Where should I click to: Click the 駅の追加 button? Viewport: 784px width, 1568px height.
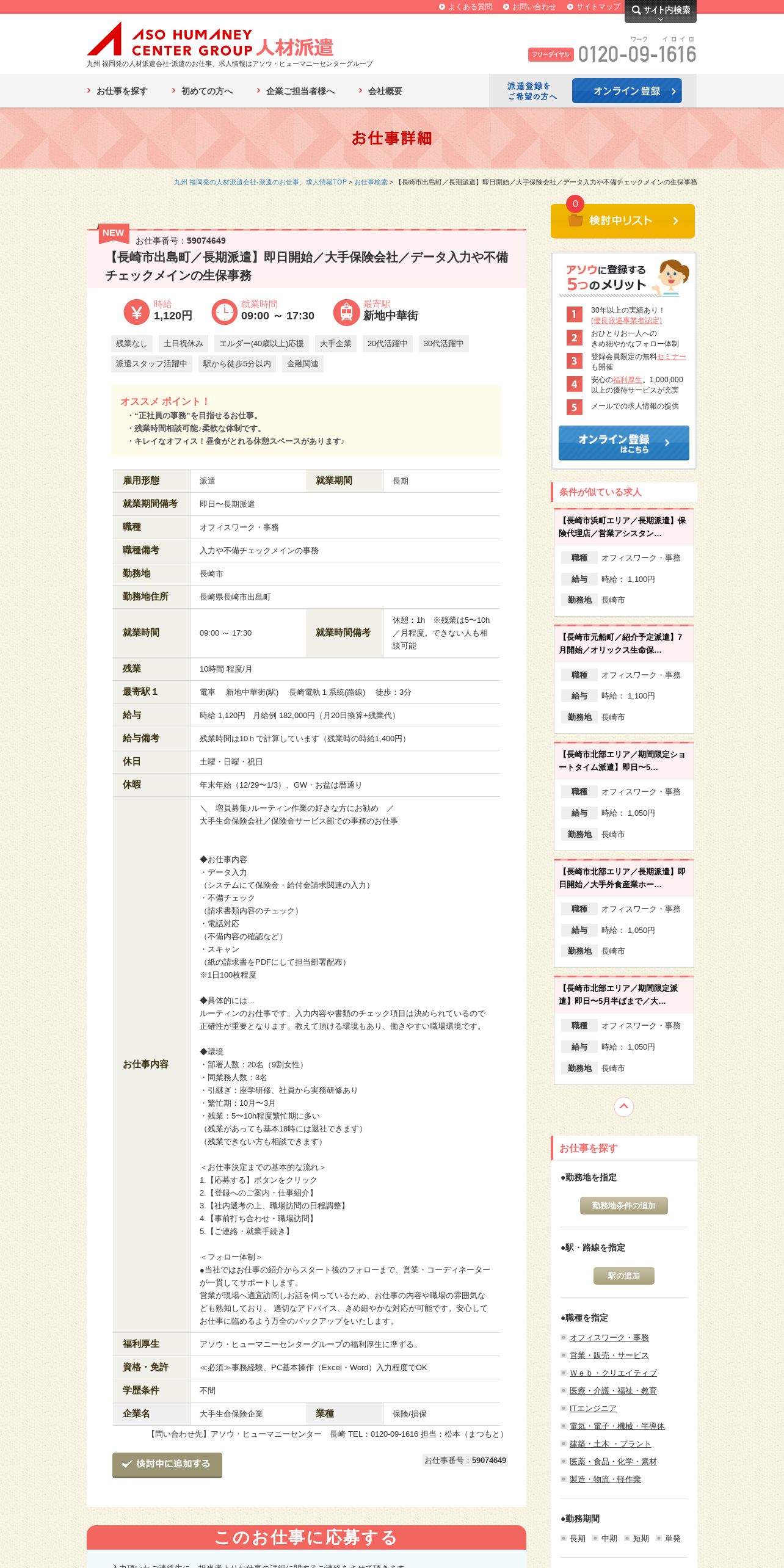(623, 1276)
